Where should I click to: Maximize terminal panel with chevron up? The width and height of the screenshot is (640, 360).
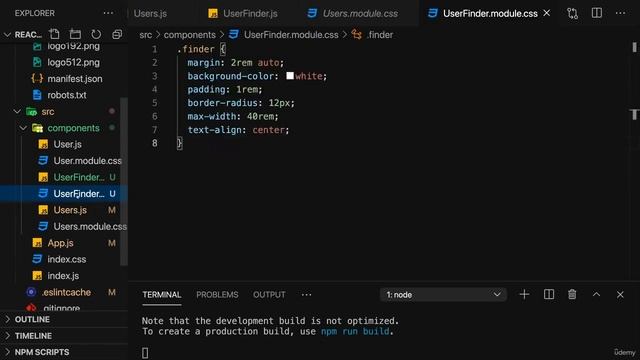[596, 294]
